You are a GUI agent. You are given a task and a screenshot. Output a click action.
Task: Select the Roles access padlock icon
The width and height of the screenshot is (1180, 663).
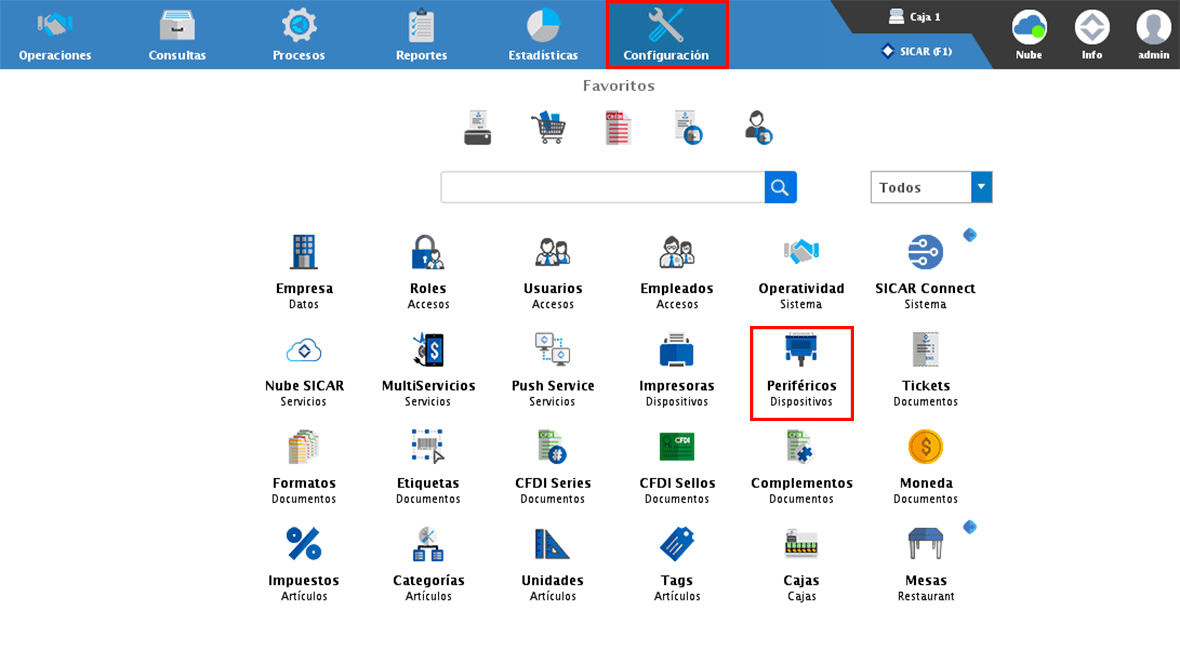coord(428,254)
